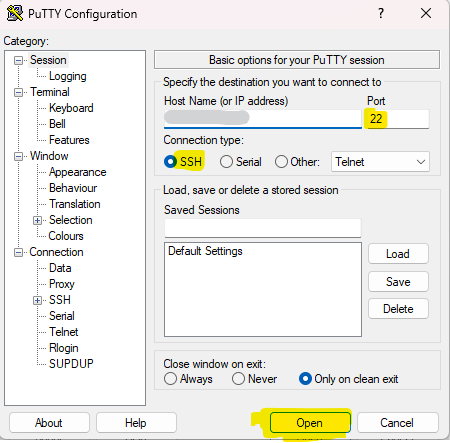
Task: Open the Telnet protocol dropdown
Action: pyautogui.click(x=380, y=162)
